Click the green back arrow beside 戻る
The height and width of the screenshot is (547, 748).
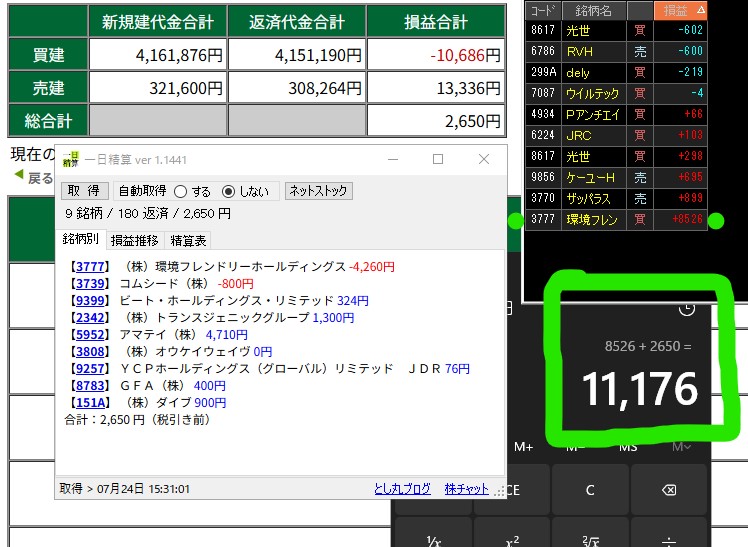[x=19, y=175]
